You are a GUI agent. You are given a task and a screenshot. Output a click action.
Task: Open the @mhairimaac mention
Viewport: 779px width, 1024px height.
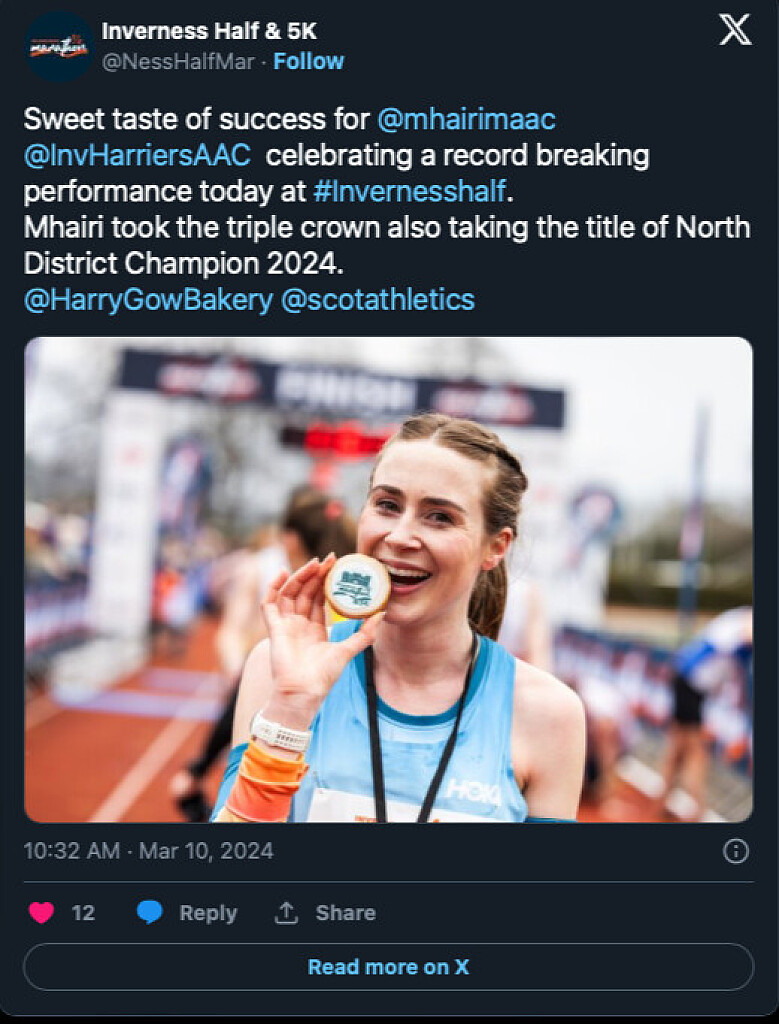pos(466,120)
